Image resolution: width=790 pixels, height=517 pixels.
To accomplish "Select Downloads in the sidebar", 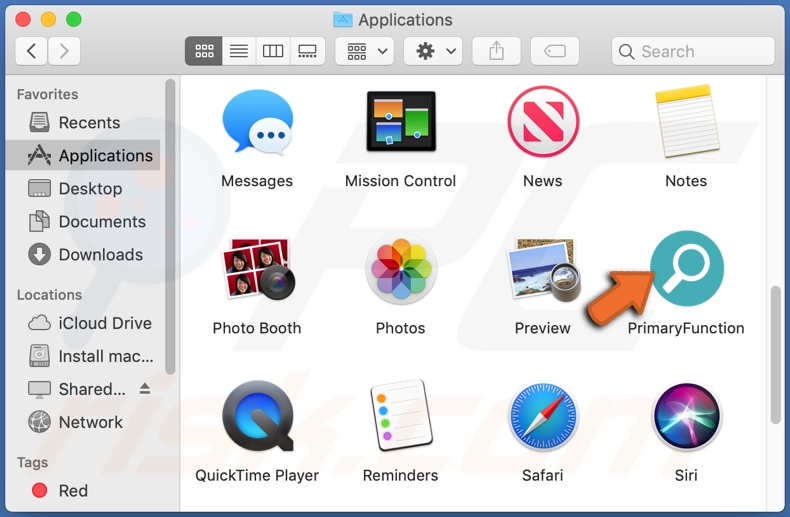I will pos(83,254).
